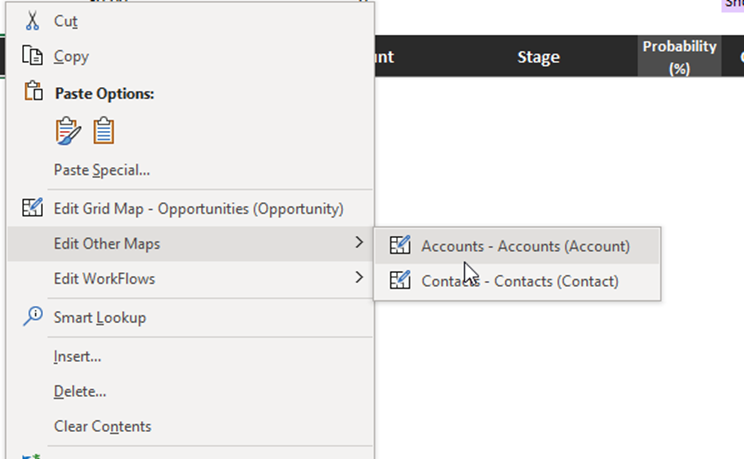The width and height of the screenshot is (744, 459).
Task: Click the Stage column header
Action: (538, 57)
